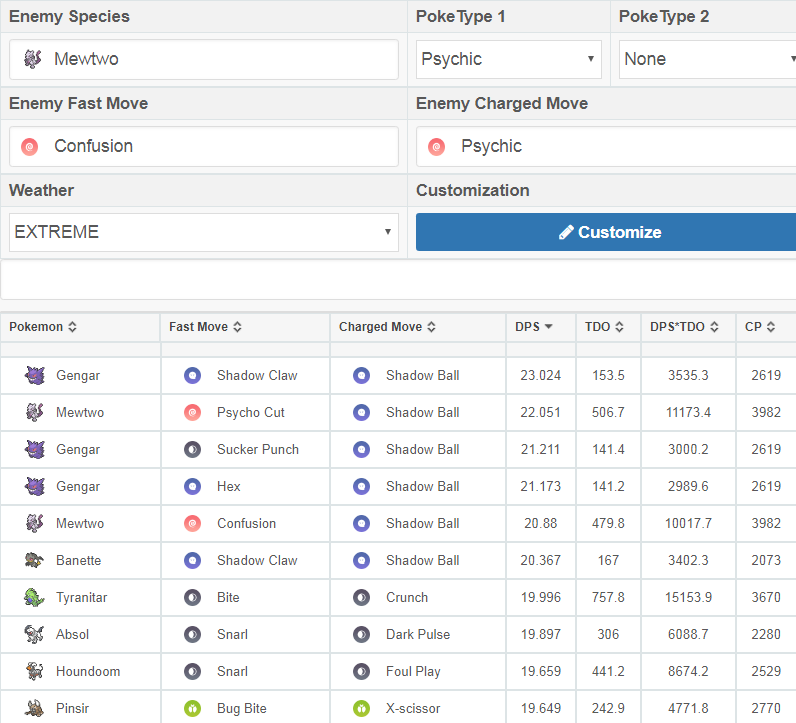Sort table by DPS column header
796x723 pixels.
click(x=534, y=327)
